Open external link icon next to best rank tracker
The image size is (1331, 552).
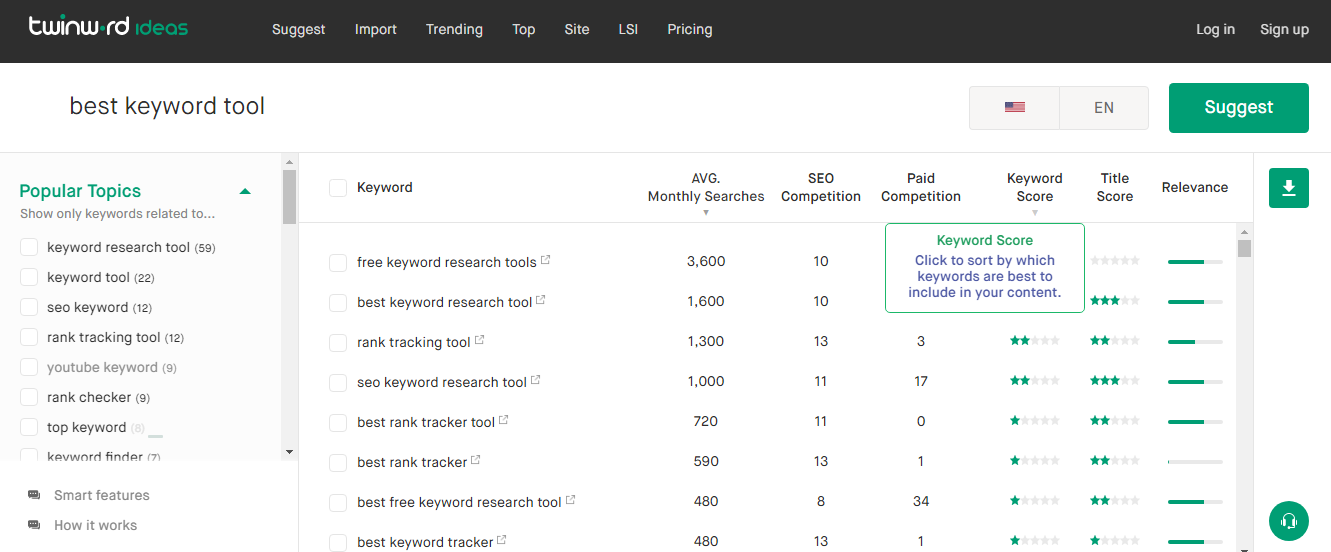(476, 460)
